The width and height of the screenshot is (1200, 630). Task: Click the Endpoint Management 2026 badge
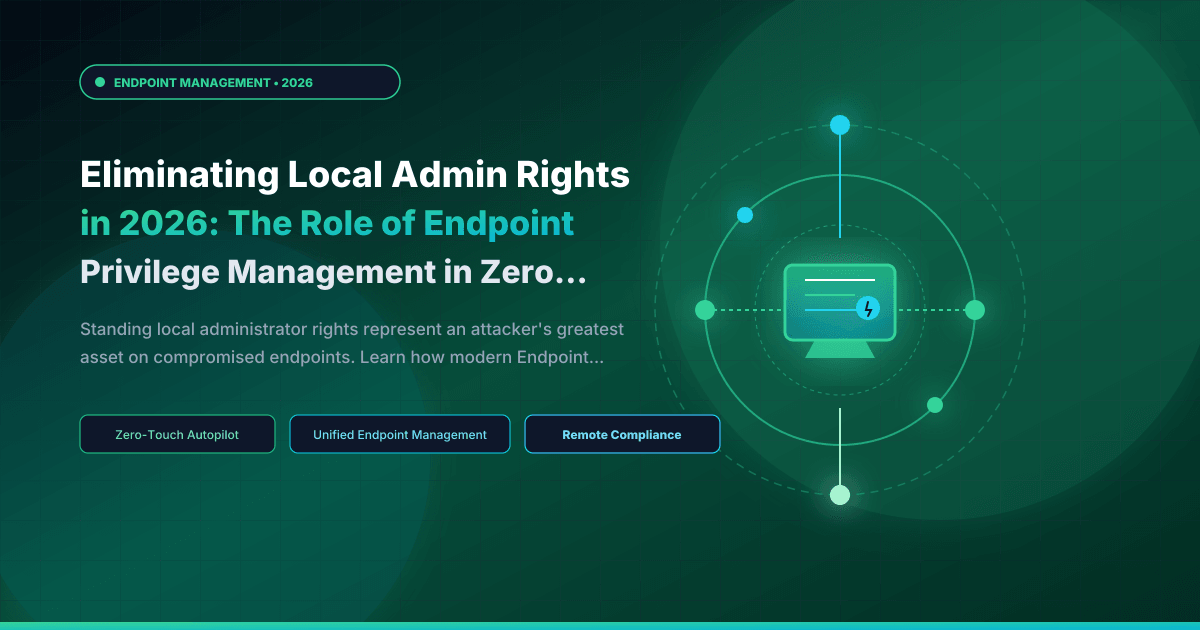(240, 82)
